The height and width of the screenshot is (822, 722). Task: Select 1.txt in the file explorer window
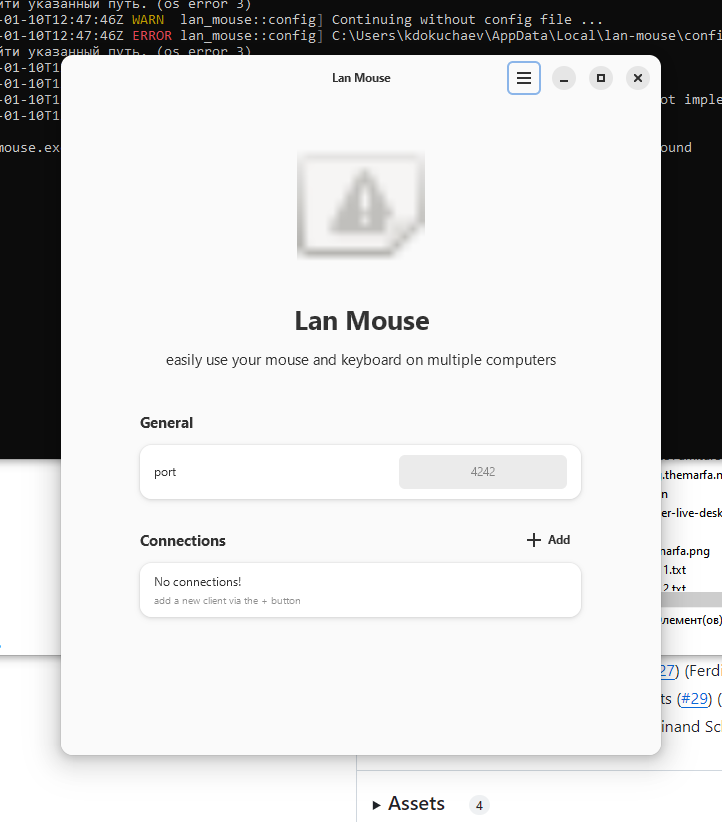tap(674, 570)
